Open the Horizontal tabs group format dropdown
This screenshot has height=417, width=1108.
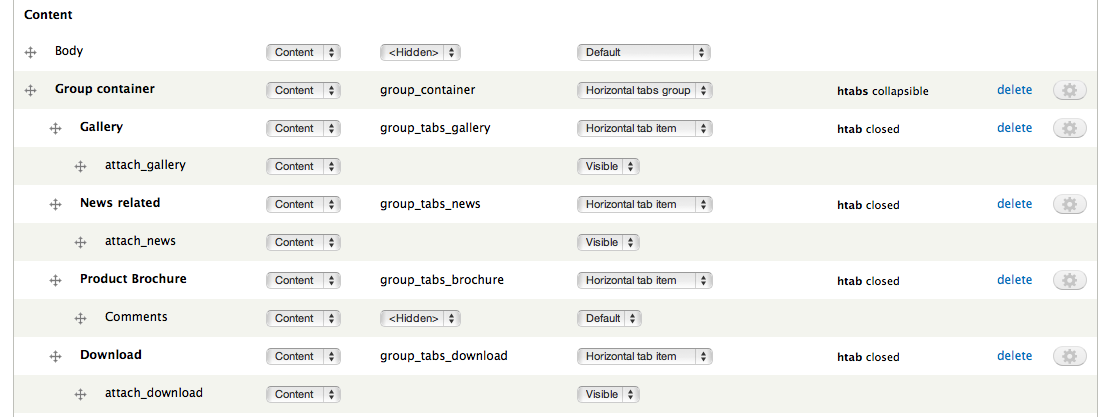(x=644, y=90)
